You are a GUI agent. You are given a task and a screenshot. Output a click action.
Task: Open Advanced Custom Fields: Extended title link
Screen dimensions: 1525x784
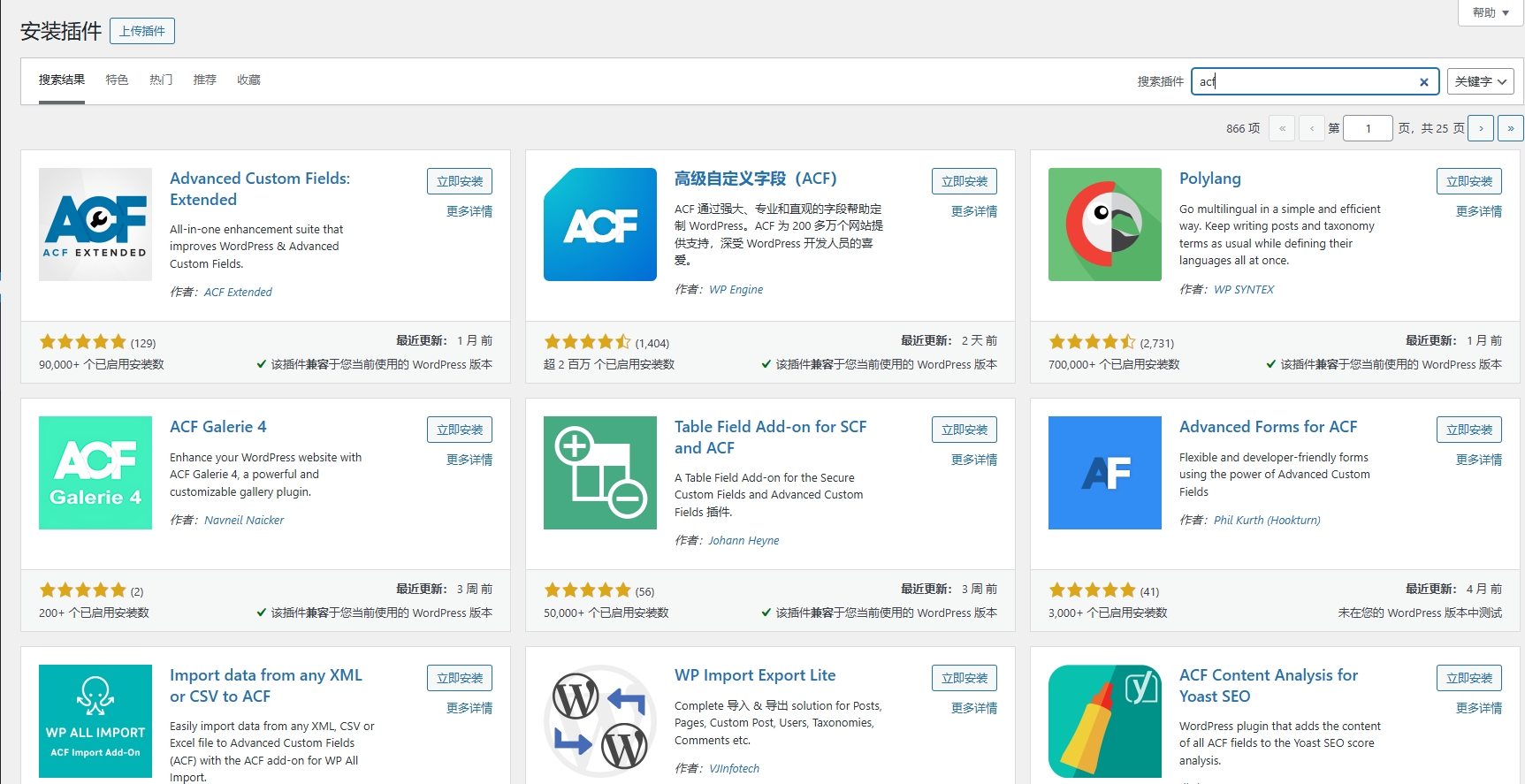(260, 189)
